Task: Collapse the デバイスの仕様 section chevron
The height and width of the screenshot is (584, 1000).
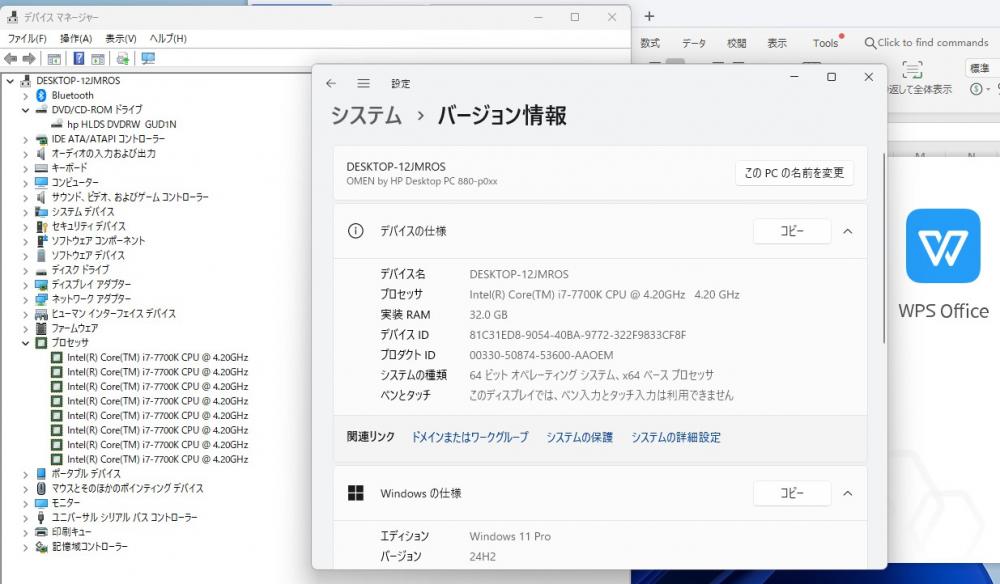Action: pos(848,231)
